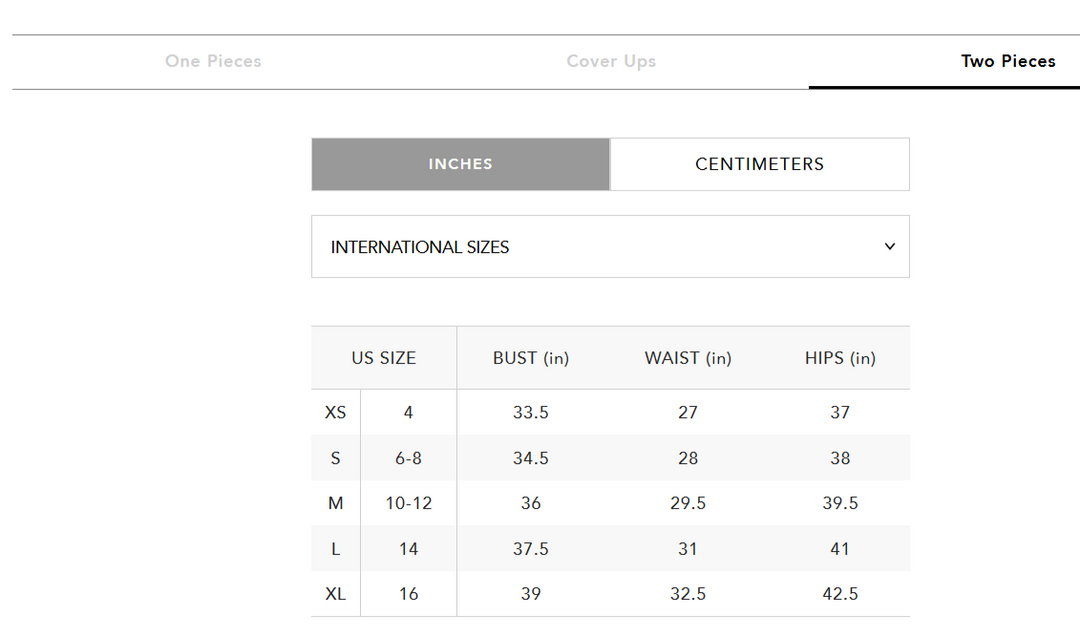The height and width of the screenshot is (636, 1080).
Task: Select the S size label
Action: (x=335, y=458)
